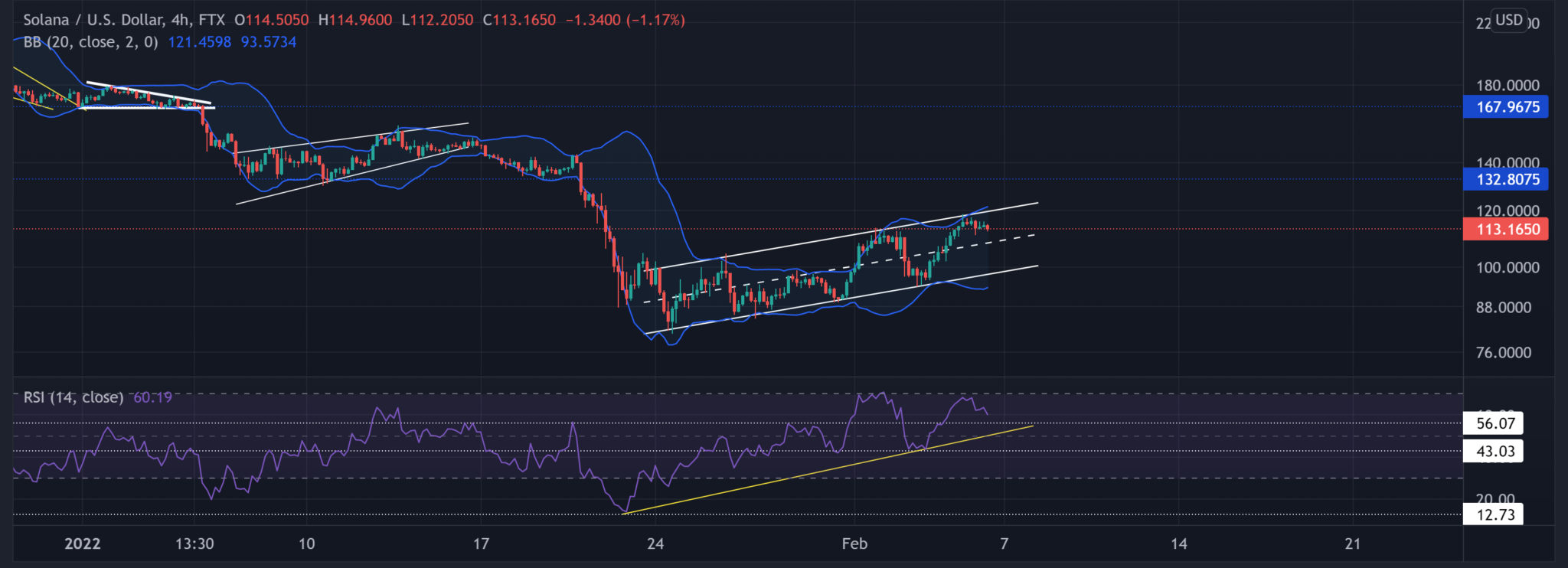Click the 100.0000 tick on price scale
Viewport: 1568px width, 568px height.
(1507, 268)
